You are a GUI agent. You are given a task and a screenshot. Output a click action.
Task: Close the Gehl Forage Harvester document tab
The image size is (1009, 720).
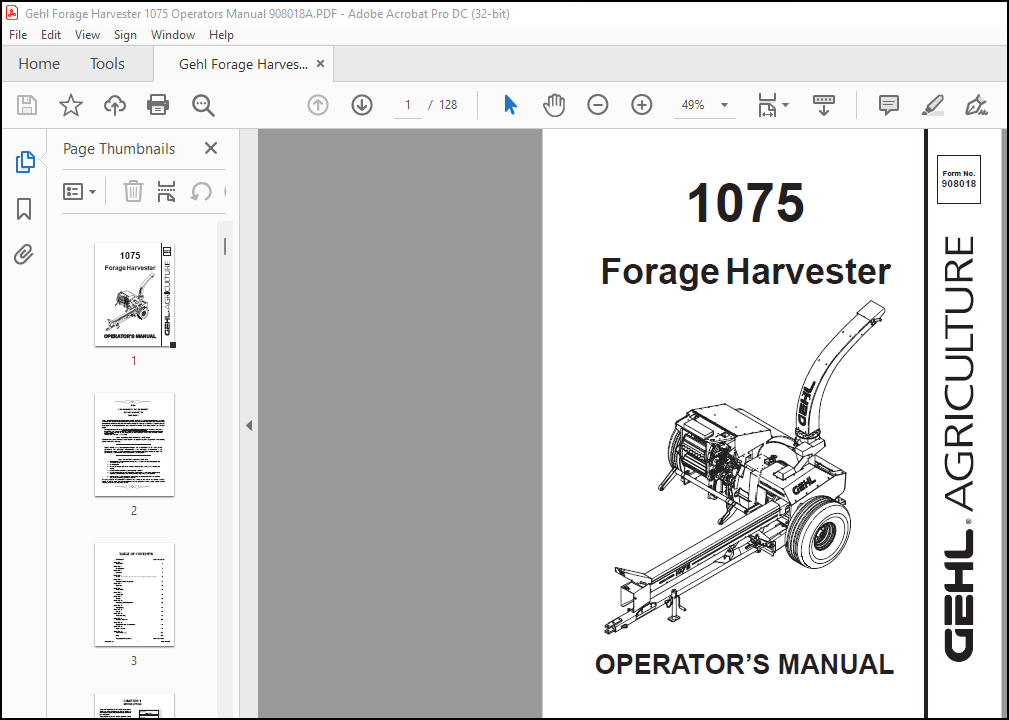click(320, 64)
